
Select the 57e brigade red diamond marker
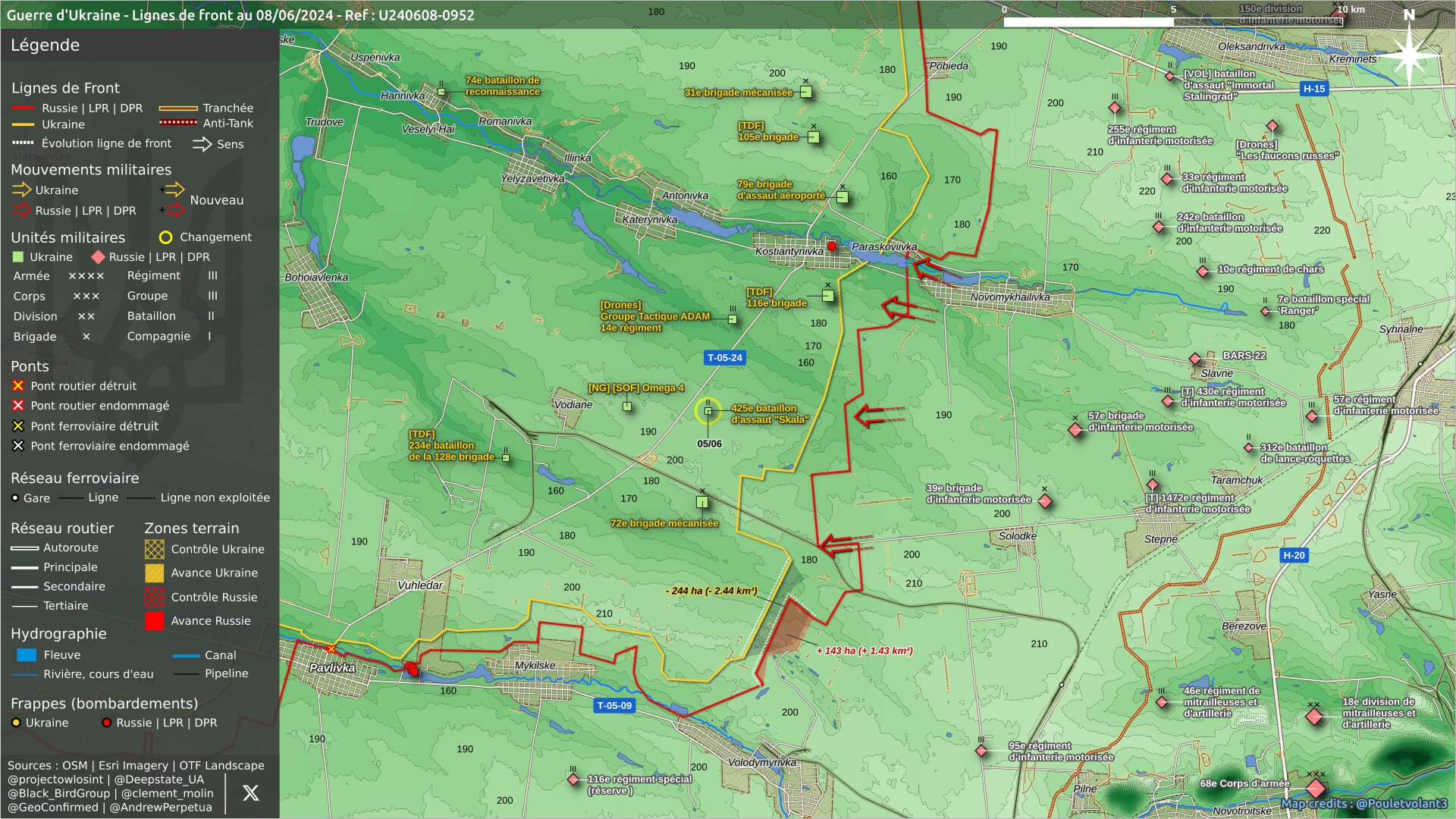click(1075, 430)
